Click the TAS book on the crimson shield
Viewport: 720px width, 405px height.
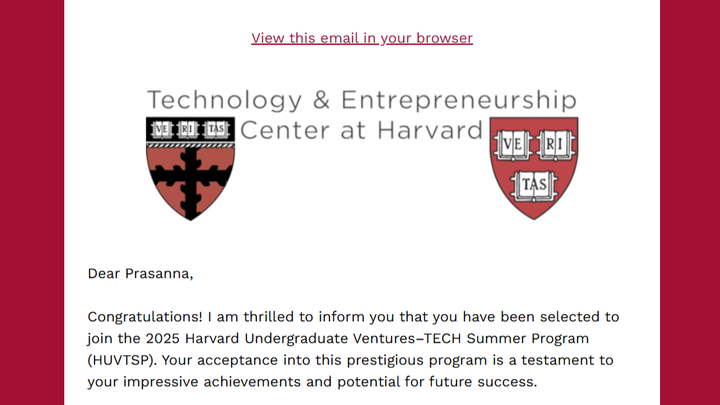point(534,186)
